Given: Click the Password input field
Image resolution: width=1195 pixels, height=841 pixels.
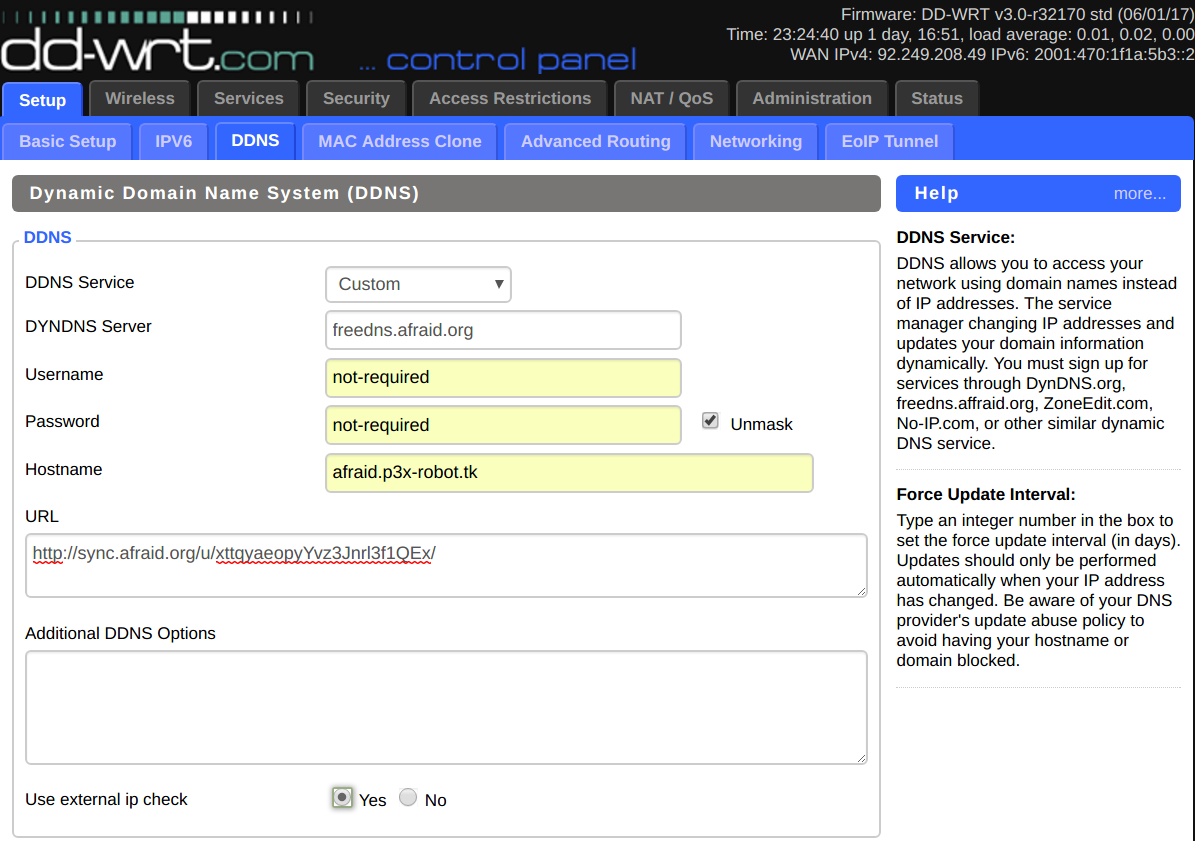Looking at the screenshot, I should [x=503, y=425].
